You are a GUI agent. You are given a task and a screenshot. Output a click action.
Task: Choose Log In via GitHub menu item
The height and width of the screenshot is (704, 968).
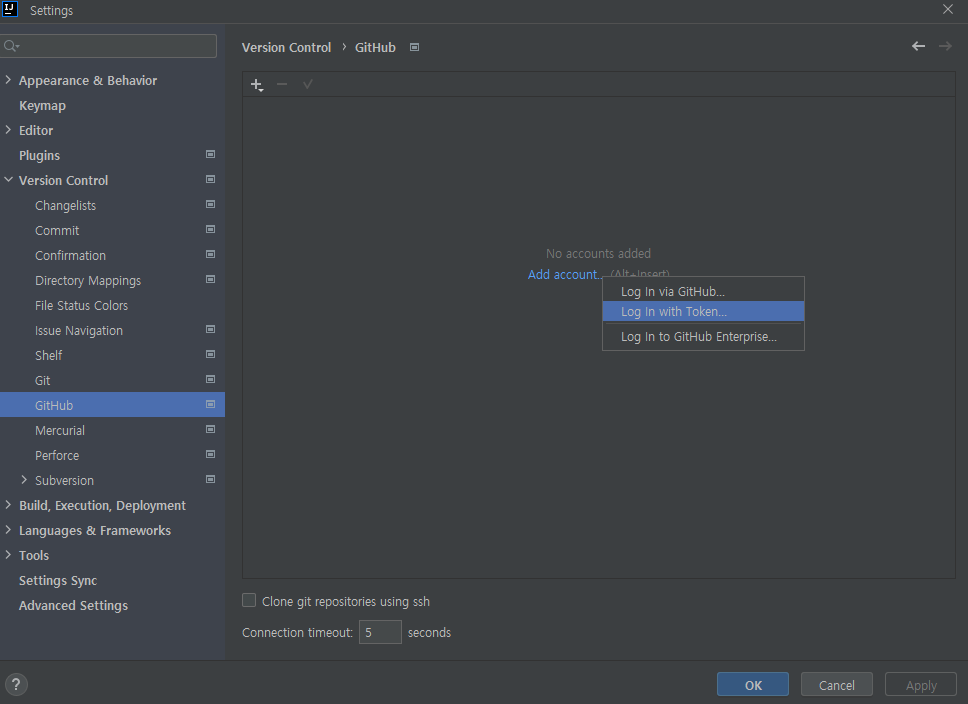pos(703,291)
